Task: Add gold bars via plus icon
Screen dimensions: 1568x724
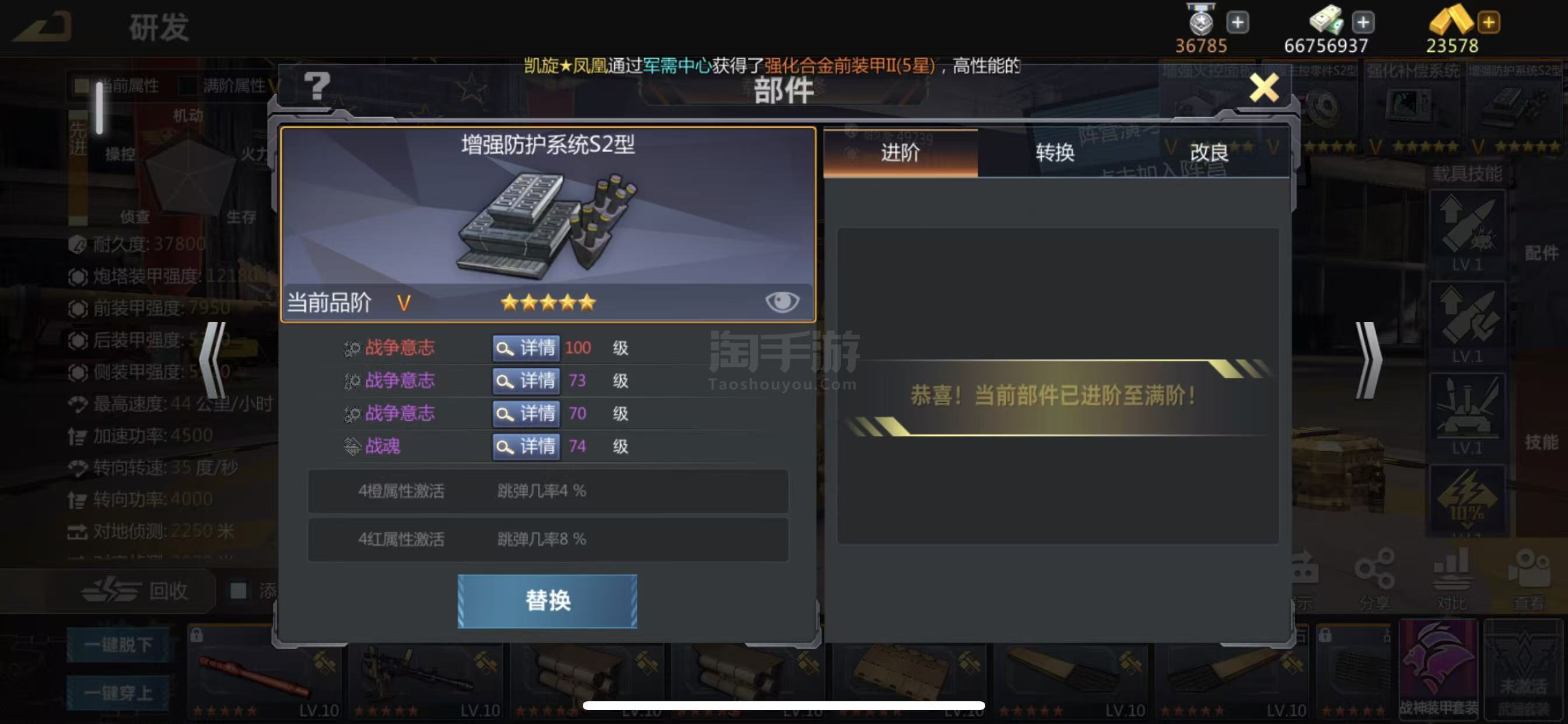Action: [1488, 23]
